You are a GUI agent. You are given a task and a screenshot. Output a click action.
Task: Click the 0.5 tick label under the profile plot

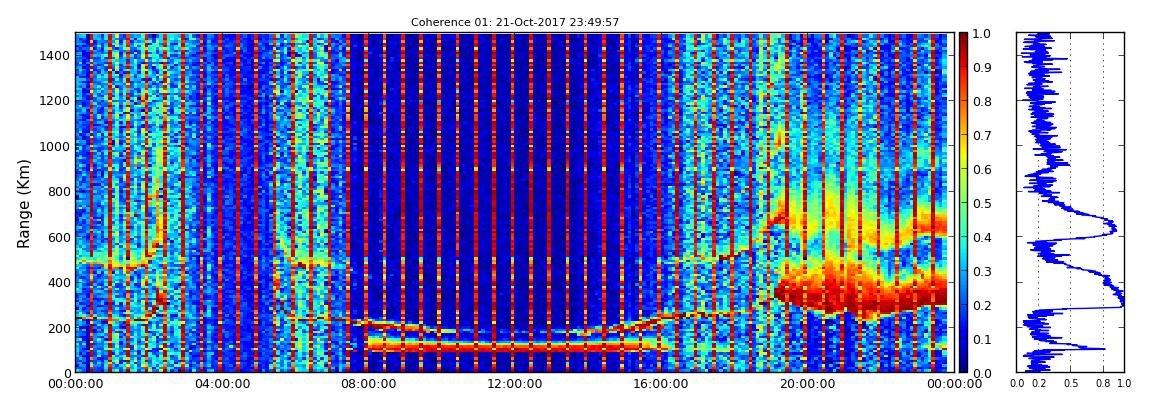coord(1070,384)
